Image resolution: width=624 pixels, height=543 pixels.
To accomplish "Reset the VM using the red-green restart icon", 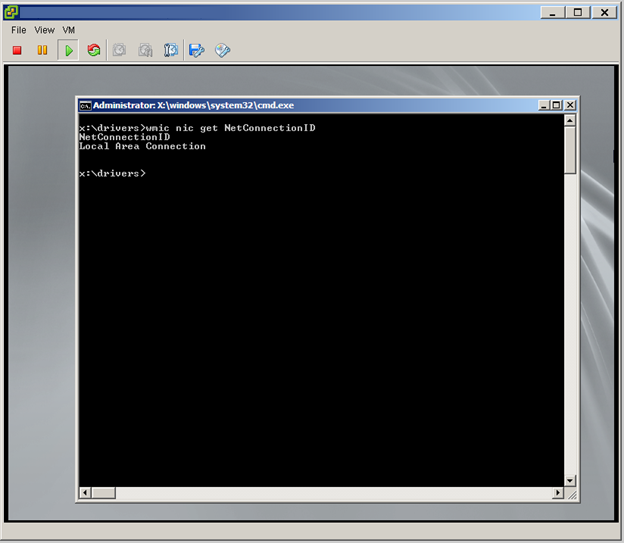I will tap(94, 50).
